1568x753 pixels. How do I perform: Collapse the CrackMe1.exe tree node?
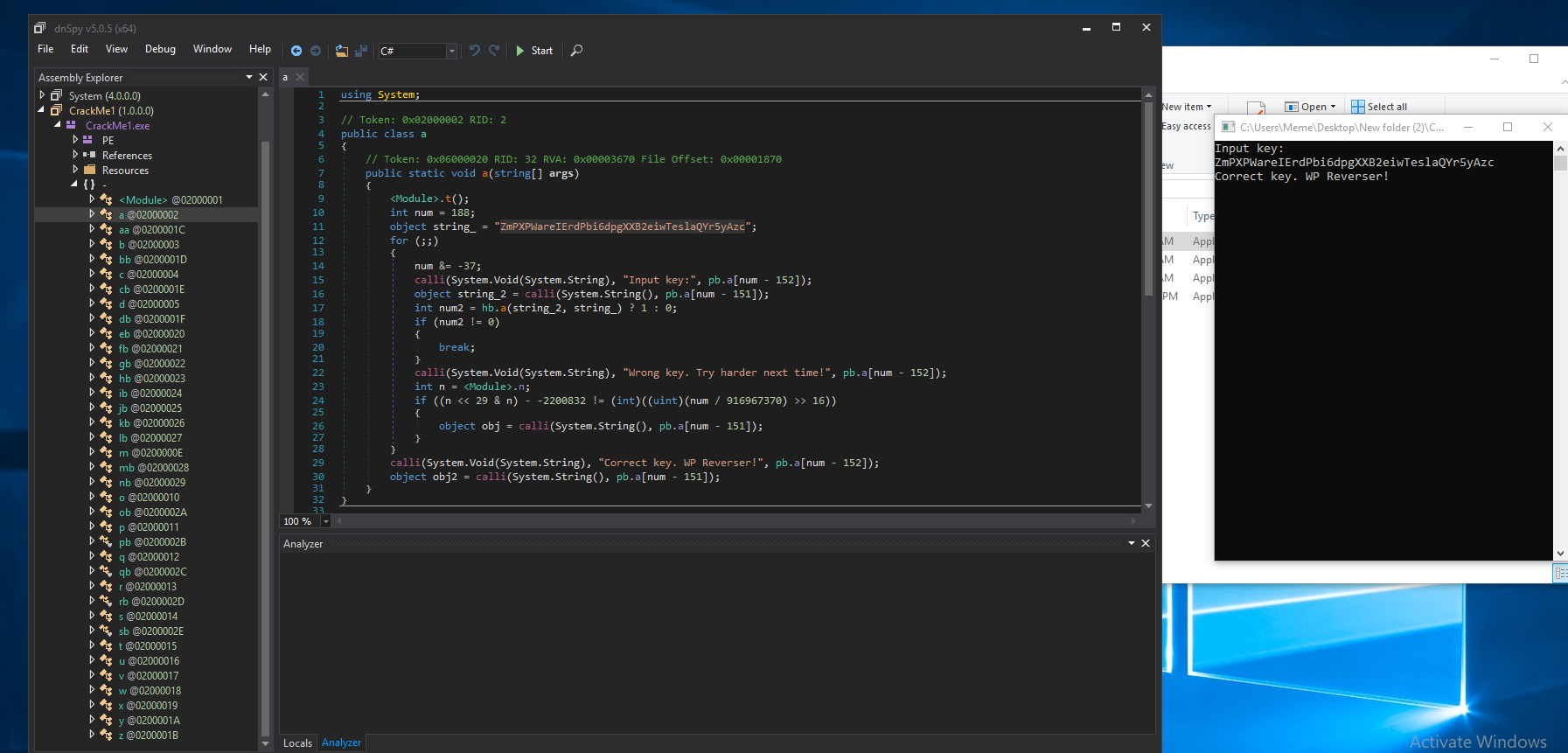tap(59, 125)
